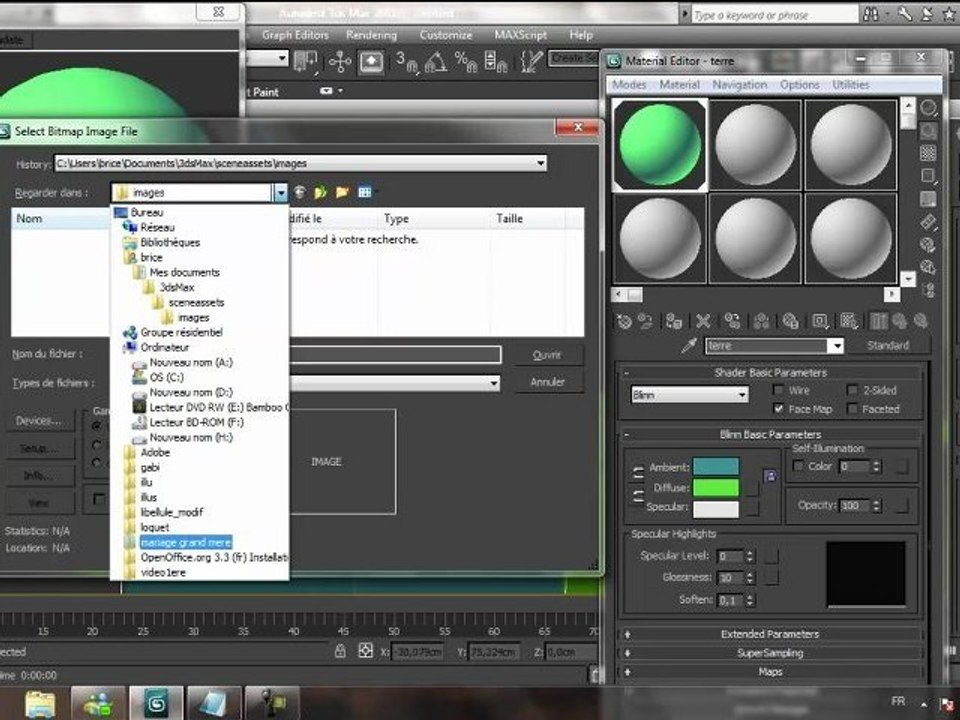
Task: Click Angle Snap toggle in main toolbar
Action: [x=435, y=62]
